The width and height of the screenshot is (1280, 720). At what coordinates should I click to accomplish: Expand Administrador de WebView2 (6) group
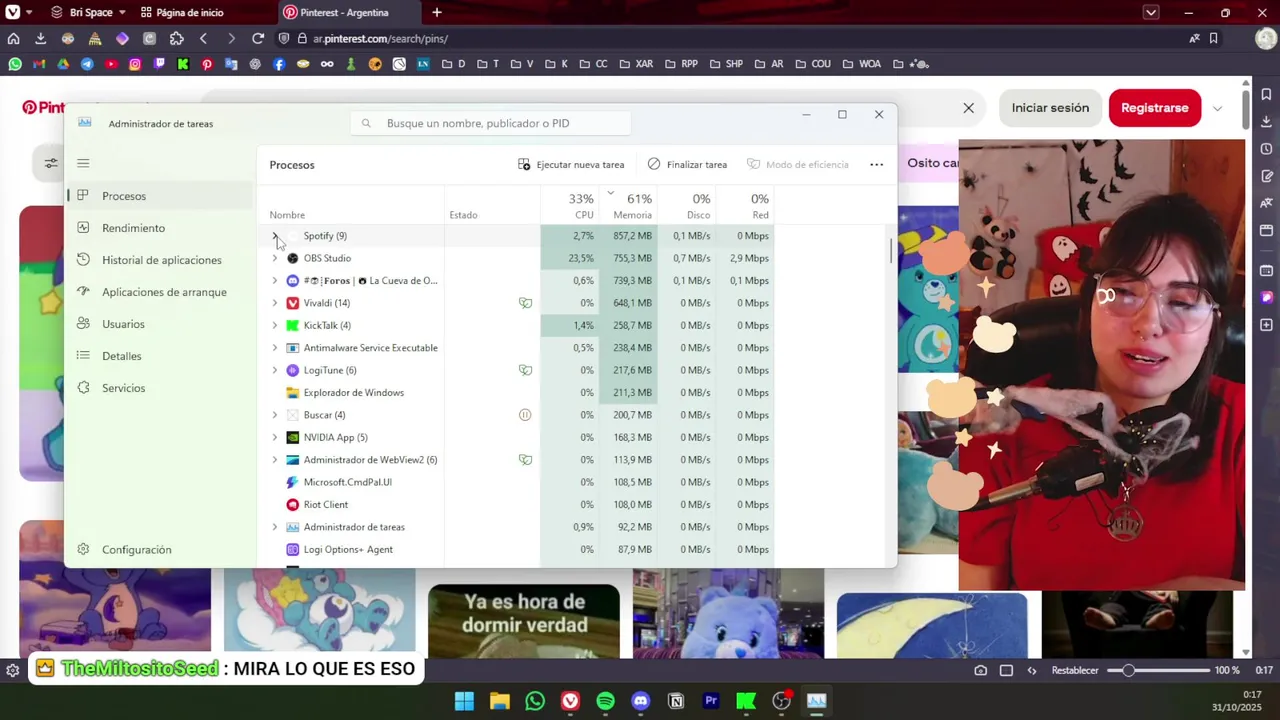coord(275,460)
